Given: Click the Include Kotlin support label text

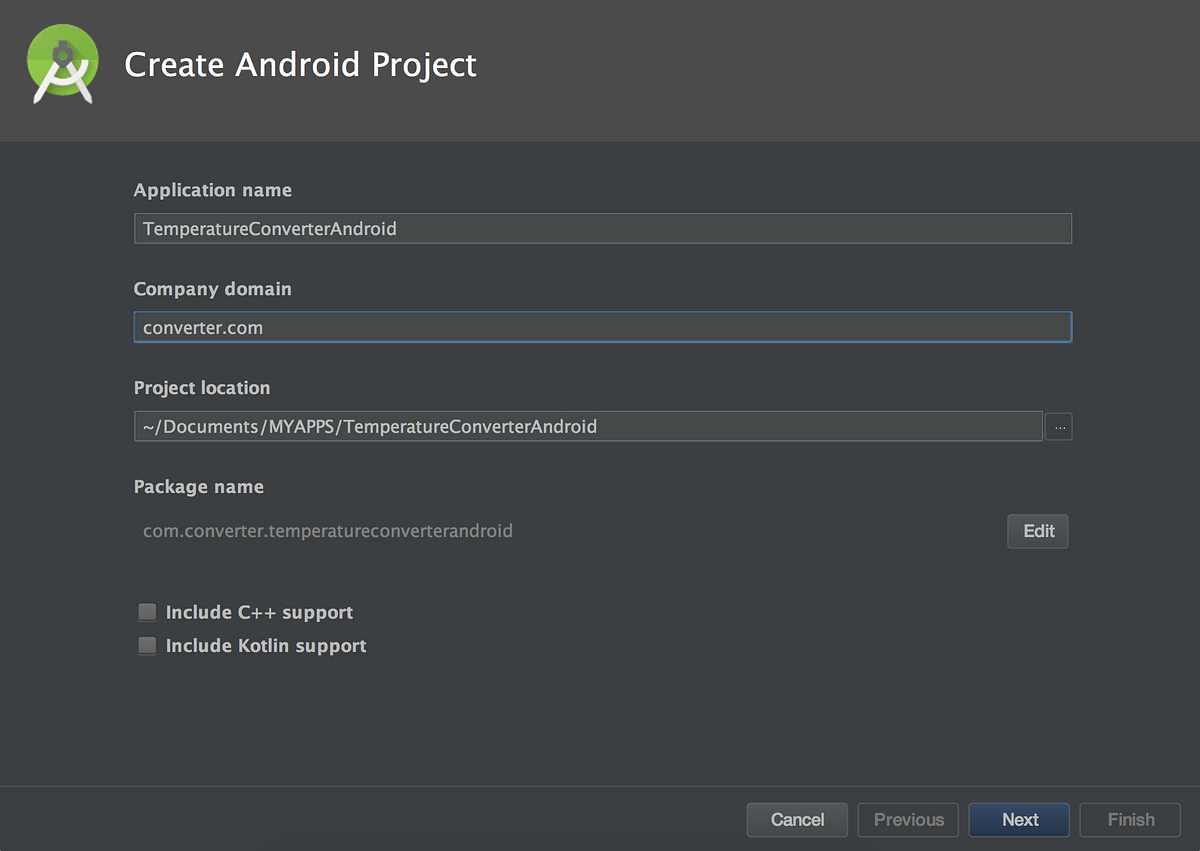Looking at the screenshot, I should coord(265,645).
